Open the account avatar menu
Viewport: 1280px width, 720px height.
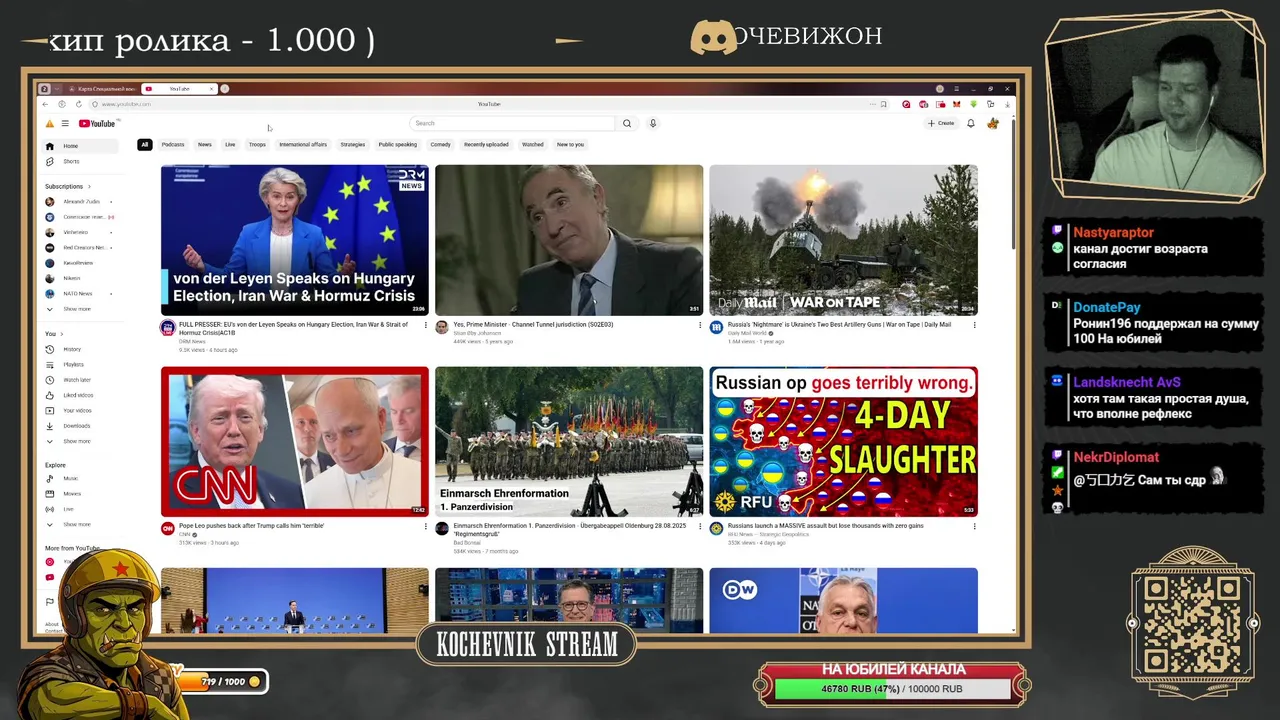pos(993,124)
